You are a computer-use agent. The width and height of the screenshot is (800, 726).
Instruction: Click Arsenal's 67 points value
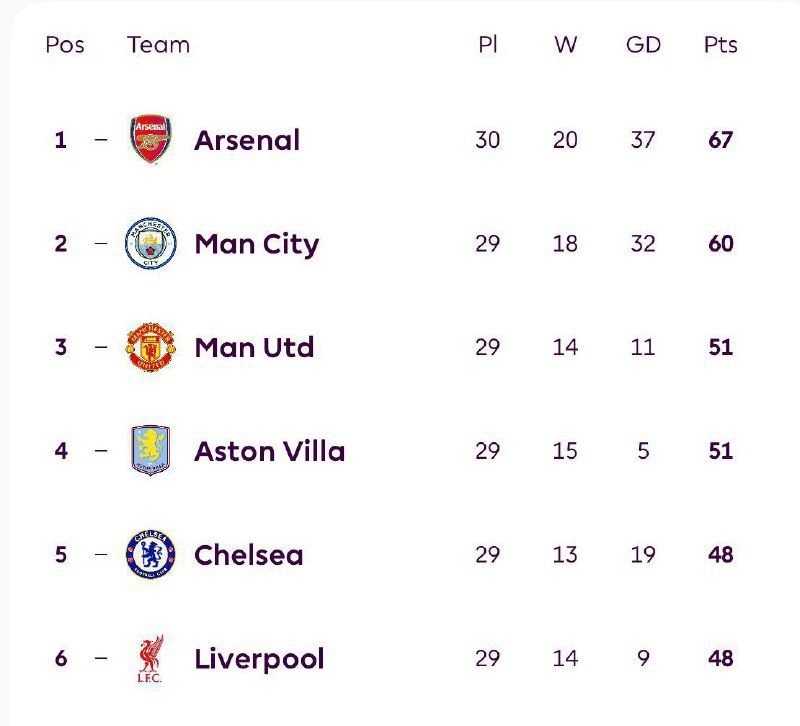pos(721,140)
